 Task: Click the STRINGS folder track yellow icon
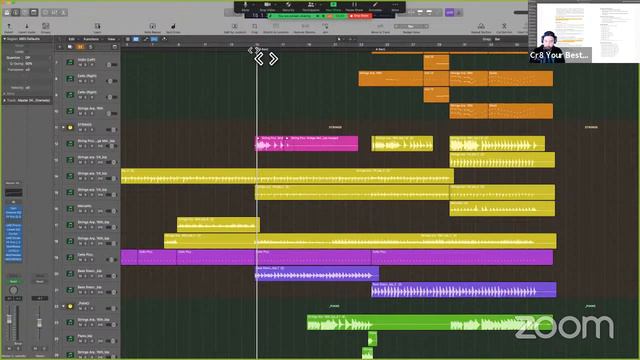[x=70, y=127]
